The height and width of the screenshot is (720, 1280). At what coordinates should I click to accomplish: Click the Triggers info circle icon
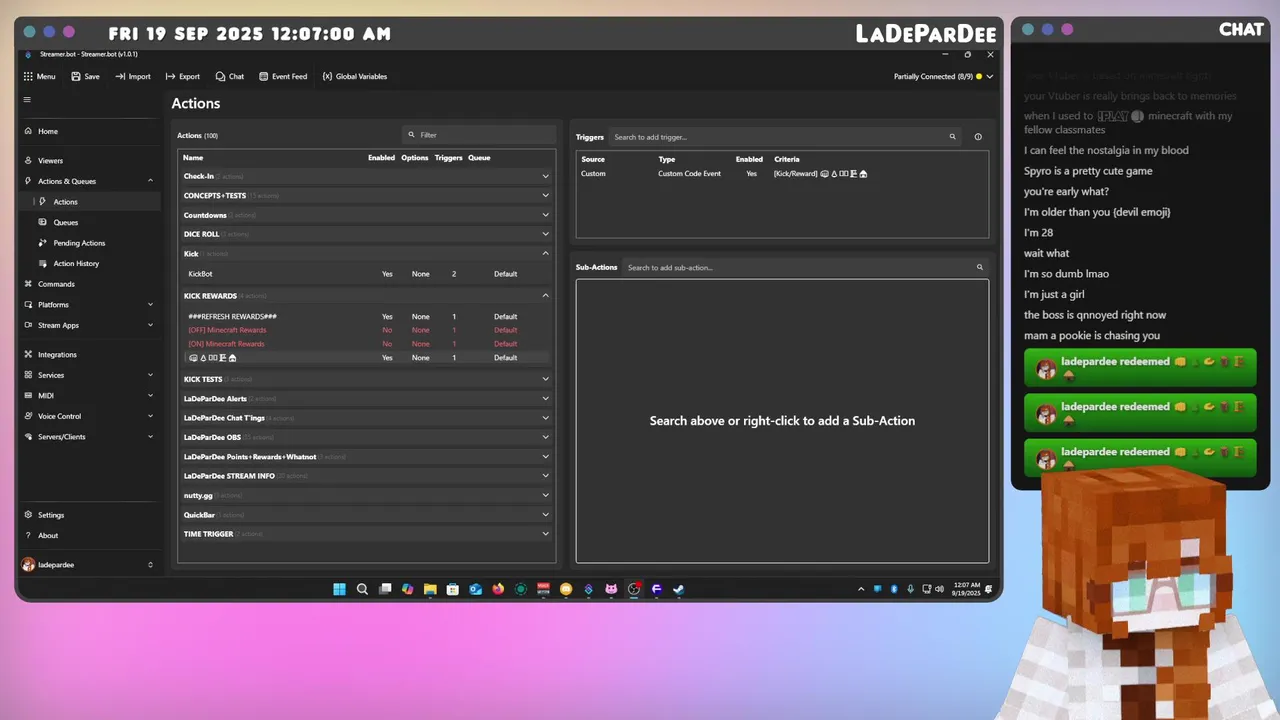(978, 137)
